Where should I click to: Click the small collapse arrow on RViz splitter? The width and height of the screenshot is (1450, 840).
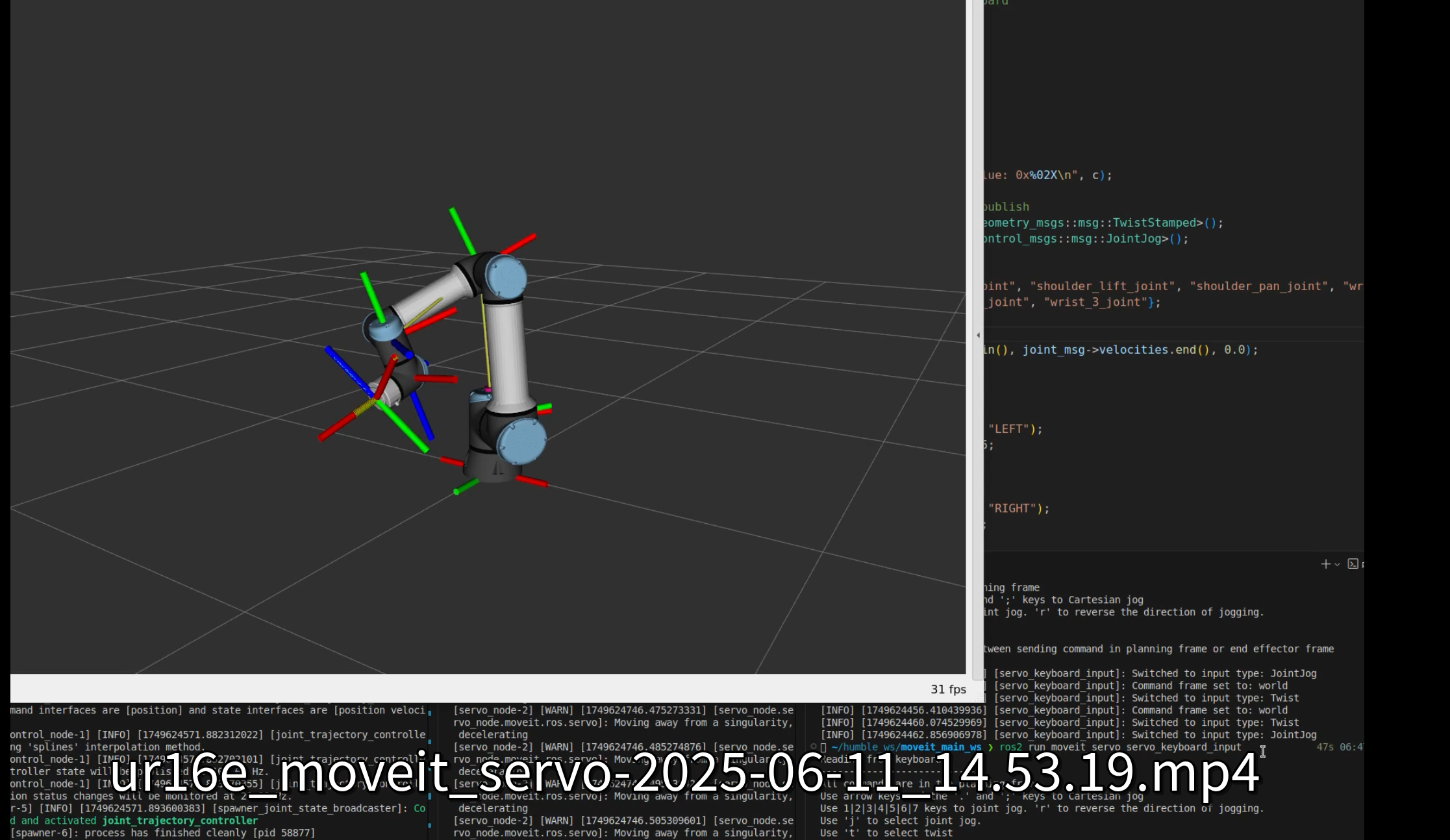click(979, 336)
